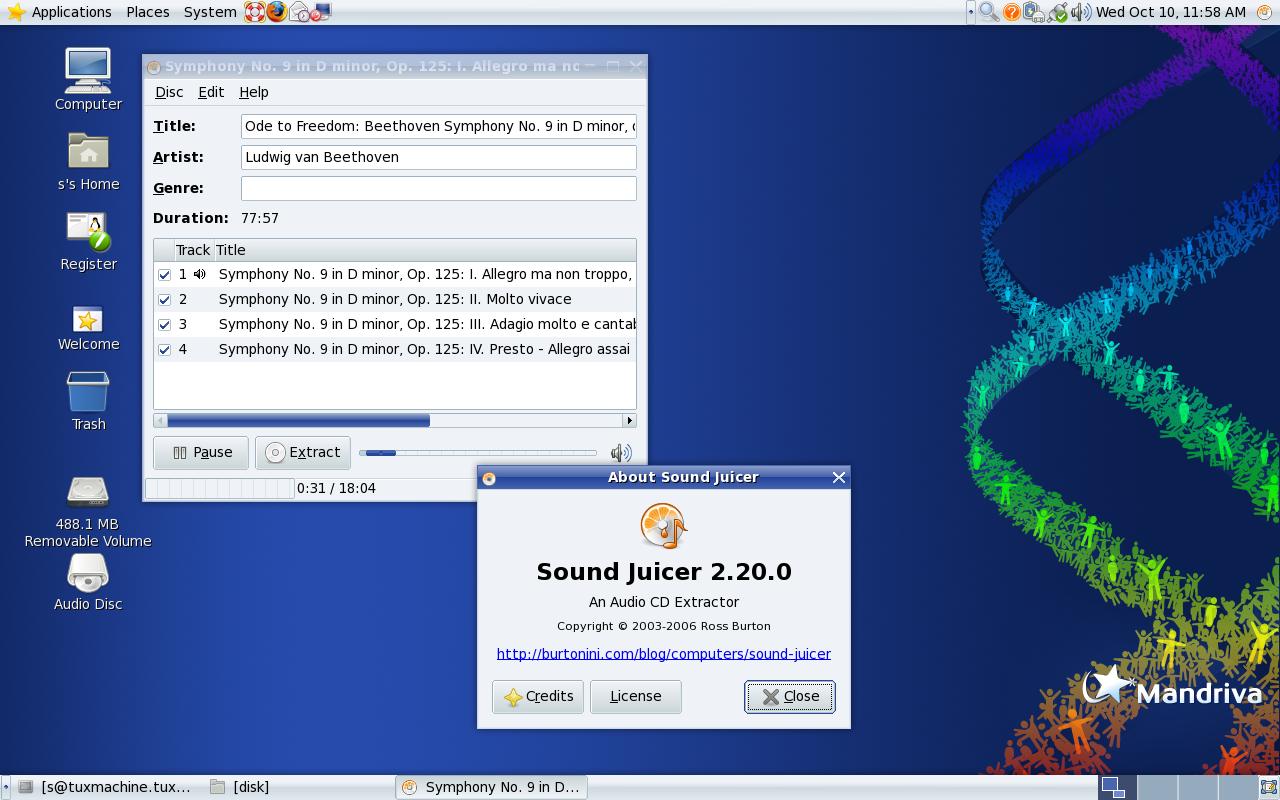The image size is (1280, 800).
Task: Open the Disc menu
Action: tap(169, 92)
